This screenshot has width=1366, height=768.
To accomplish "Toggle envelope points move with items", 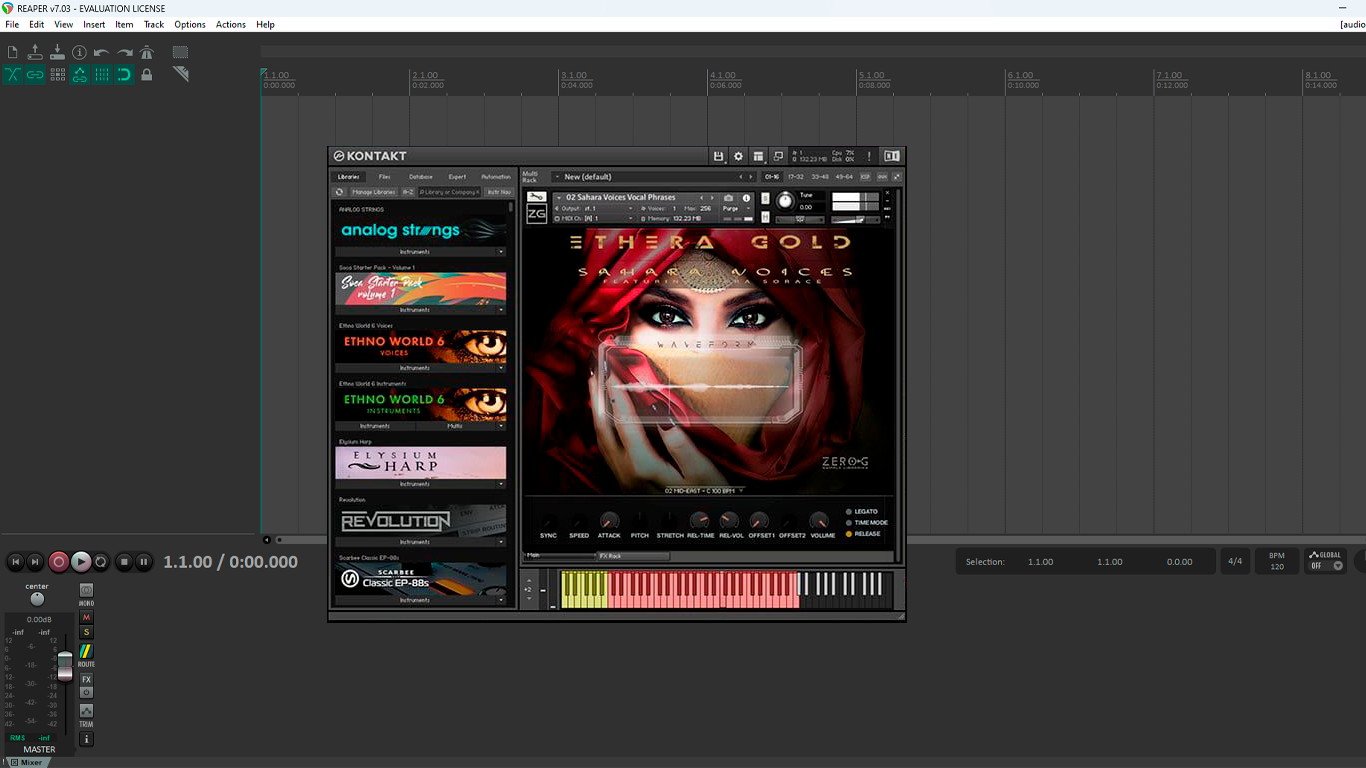I will coord(79,74).
